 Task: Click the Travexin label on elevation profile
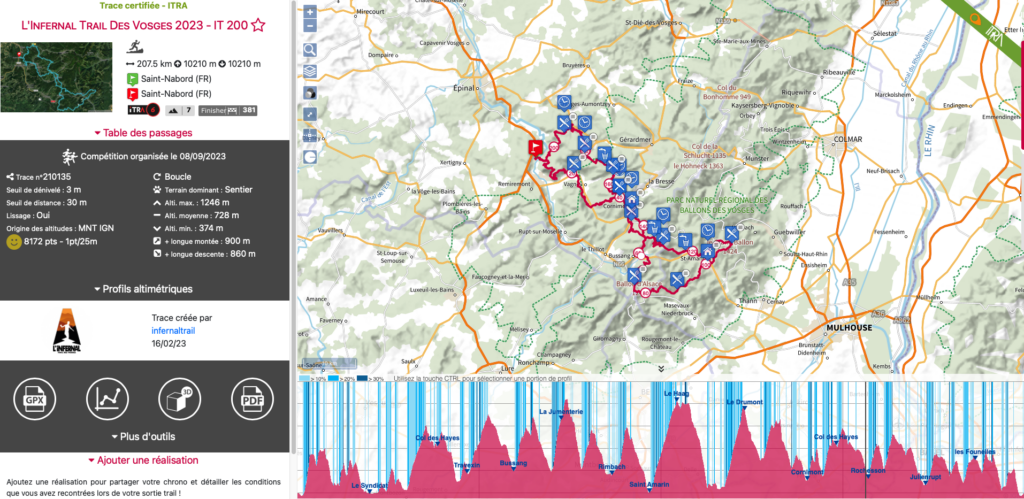[467, 465]
